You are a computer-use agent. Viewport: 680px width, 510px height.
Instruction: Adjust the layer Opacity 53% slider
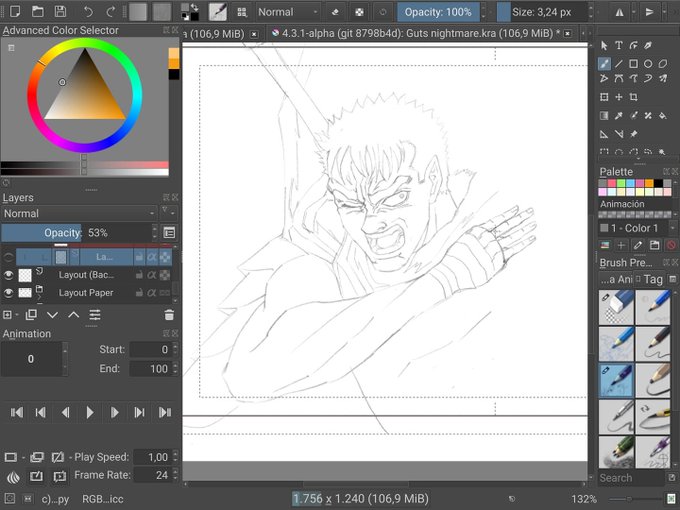point(77,233)
